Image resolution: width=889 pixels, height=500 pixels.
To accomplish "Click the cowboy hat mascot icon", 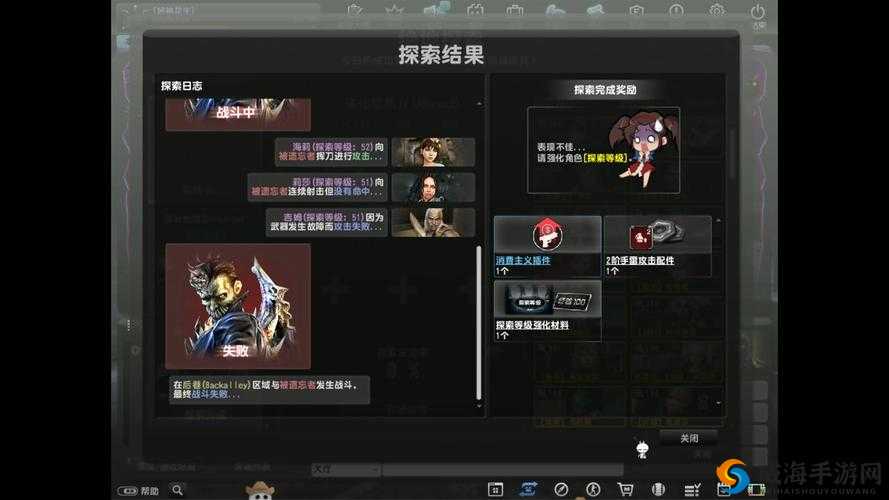I will [x=260, y=490].
